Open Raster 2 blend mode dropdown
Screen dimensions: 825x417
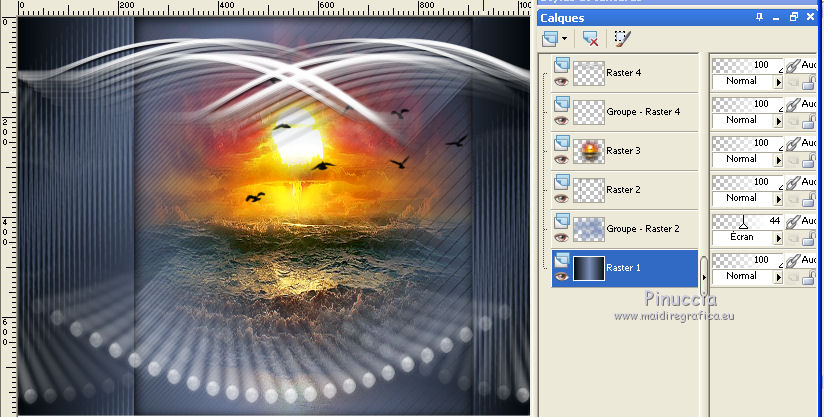point(778,199)
